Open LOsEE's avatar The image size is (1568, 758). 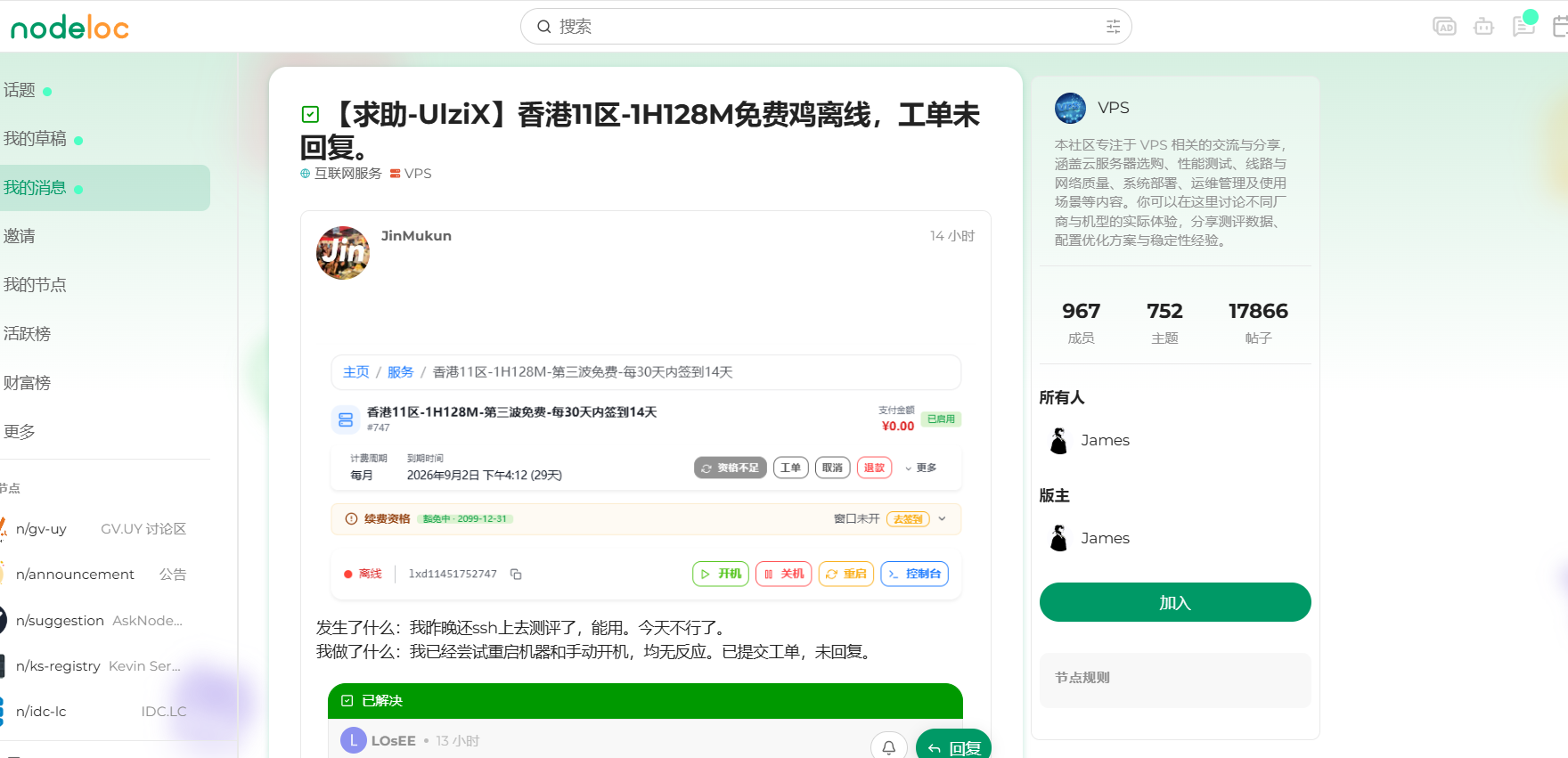click(x=354, y=740)
